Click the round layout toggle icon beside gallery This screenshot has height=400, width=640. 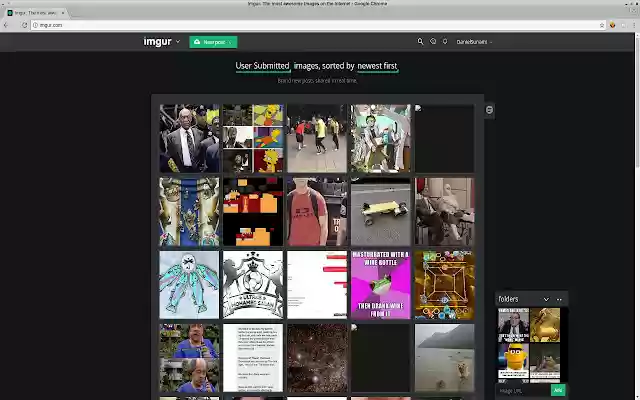(x=489, y=110)
